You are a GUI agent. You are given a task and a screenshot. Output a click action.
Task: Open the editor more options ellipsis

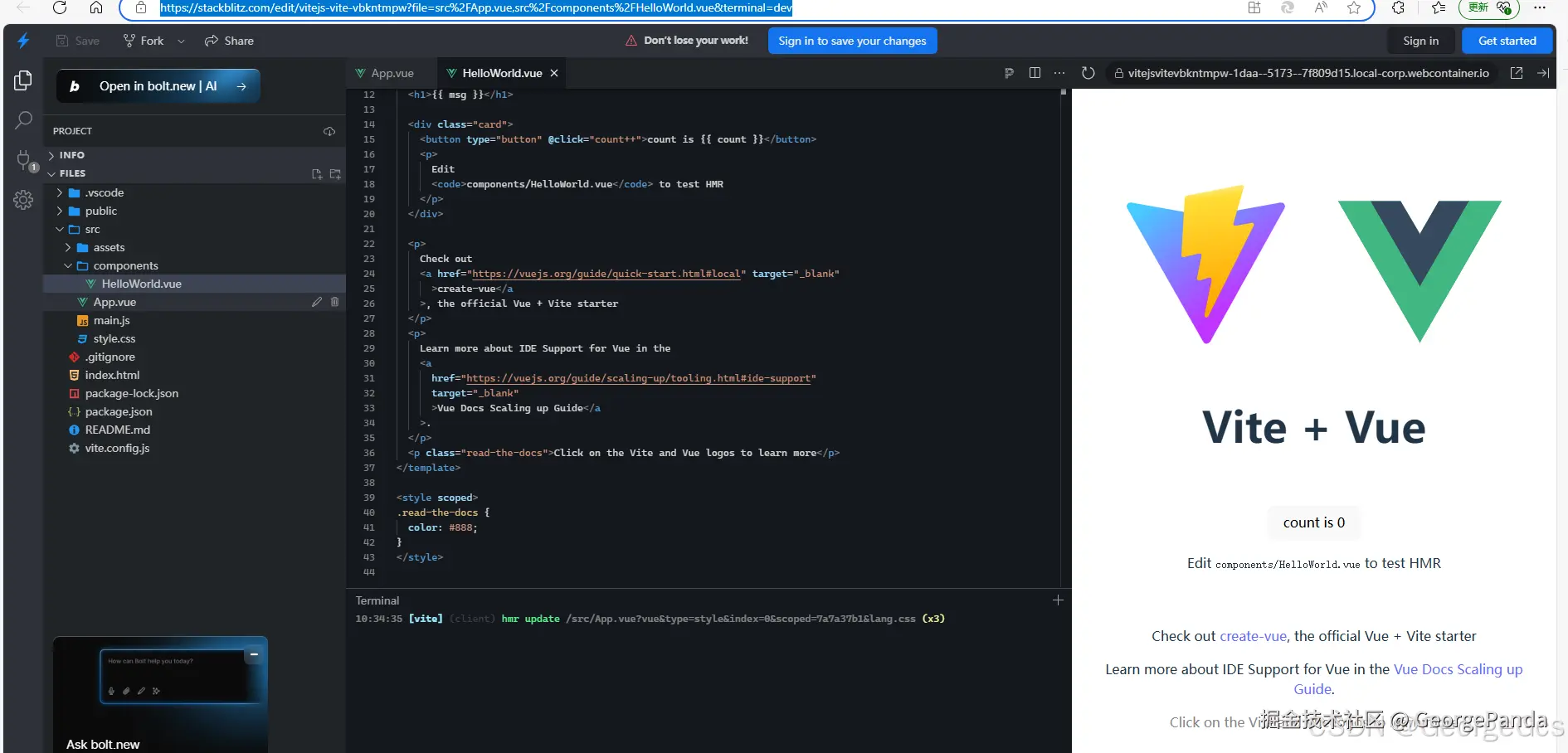click(1059, 73)
